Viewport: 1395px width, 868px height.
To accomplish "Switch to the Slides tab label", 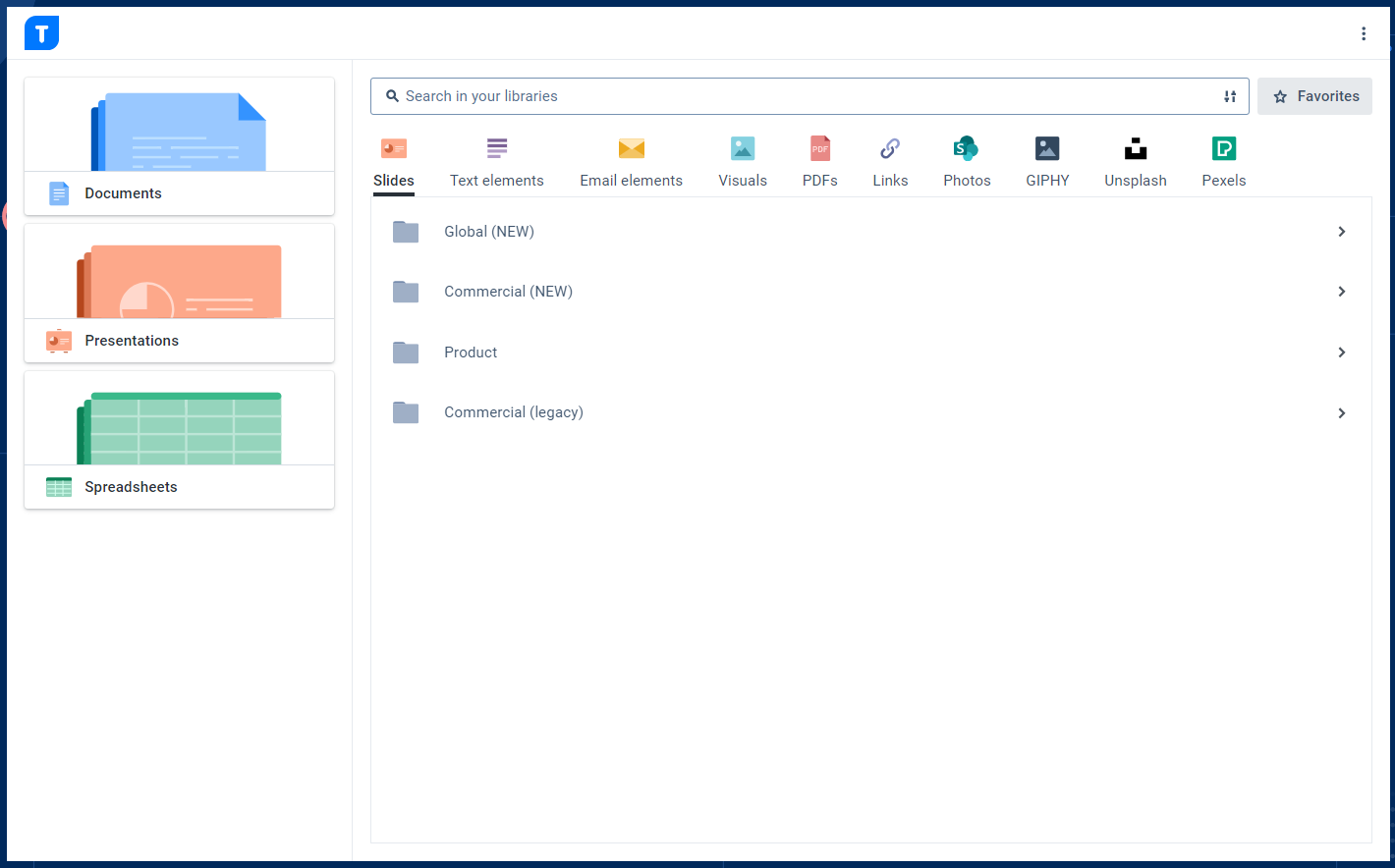I will [394, 181].
